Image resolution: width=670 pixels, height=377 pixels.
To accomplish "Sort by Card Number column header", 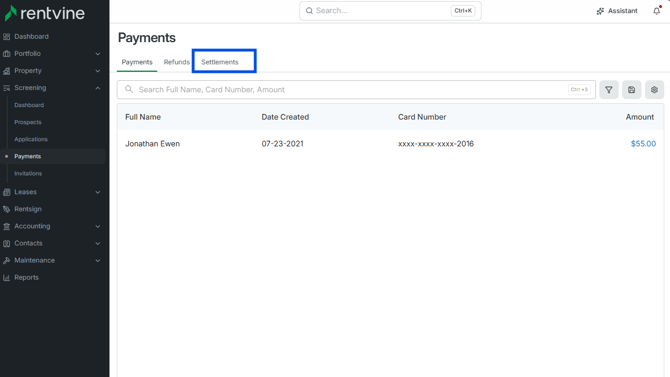I will coord(422,117).
